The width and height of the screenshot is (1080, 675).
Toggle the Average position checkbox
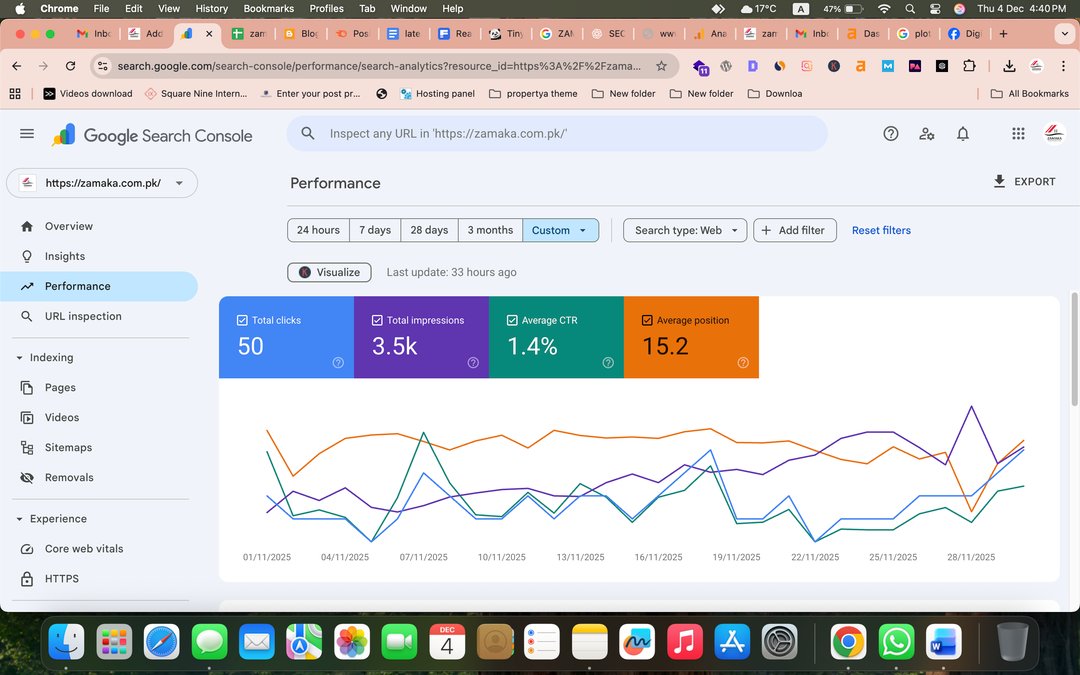[647, 320]
